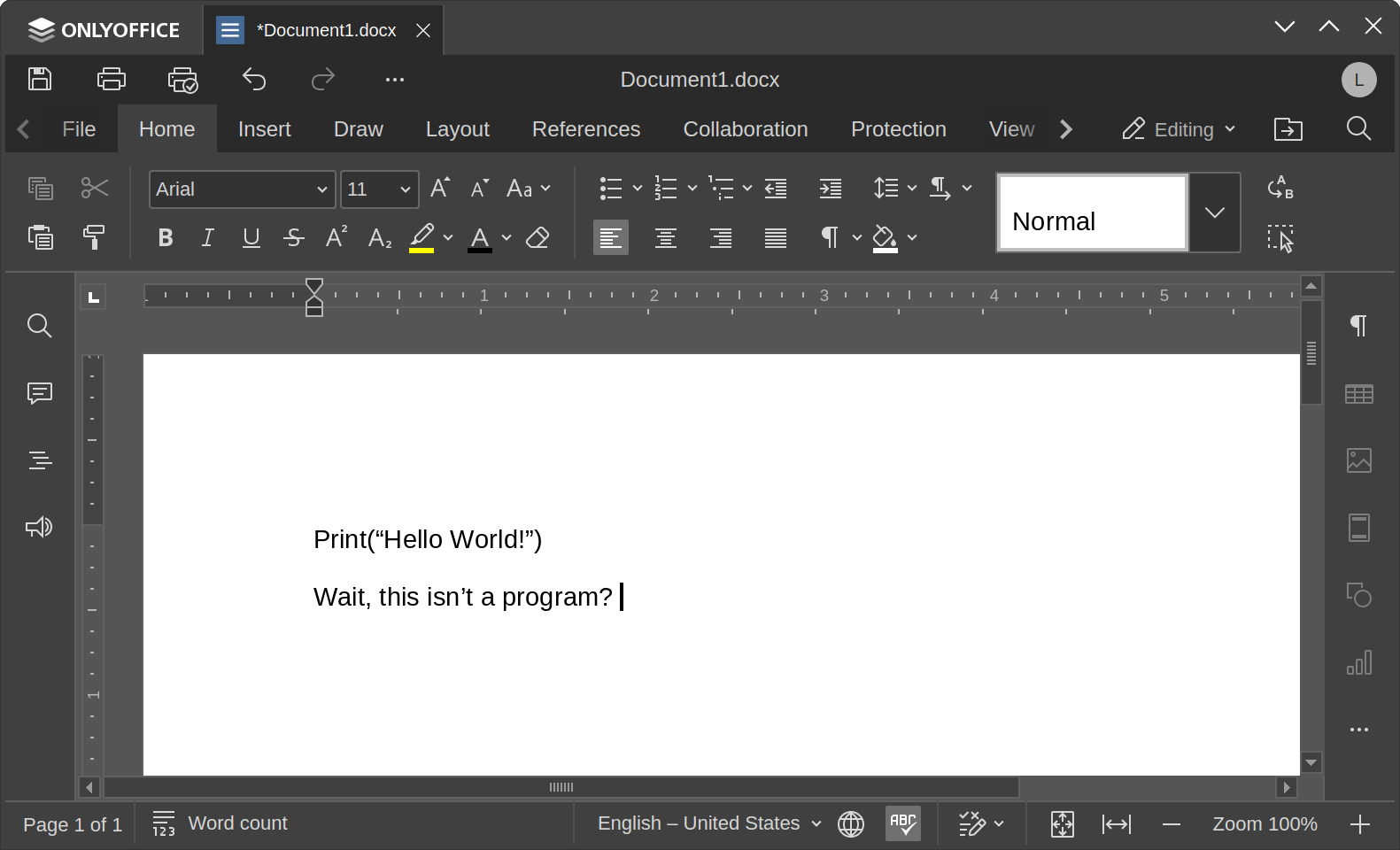The width and height of the screenshot is (1400, 850).
Task: Switch to the Insert tab
Action: (x=264, y=129)
